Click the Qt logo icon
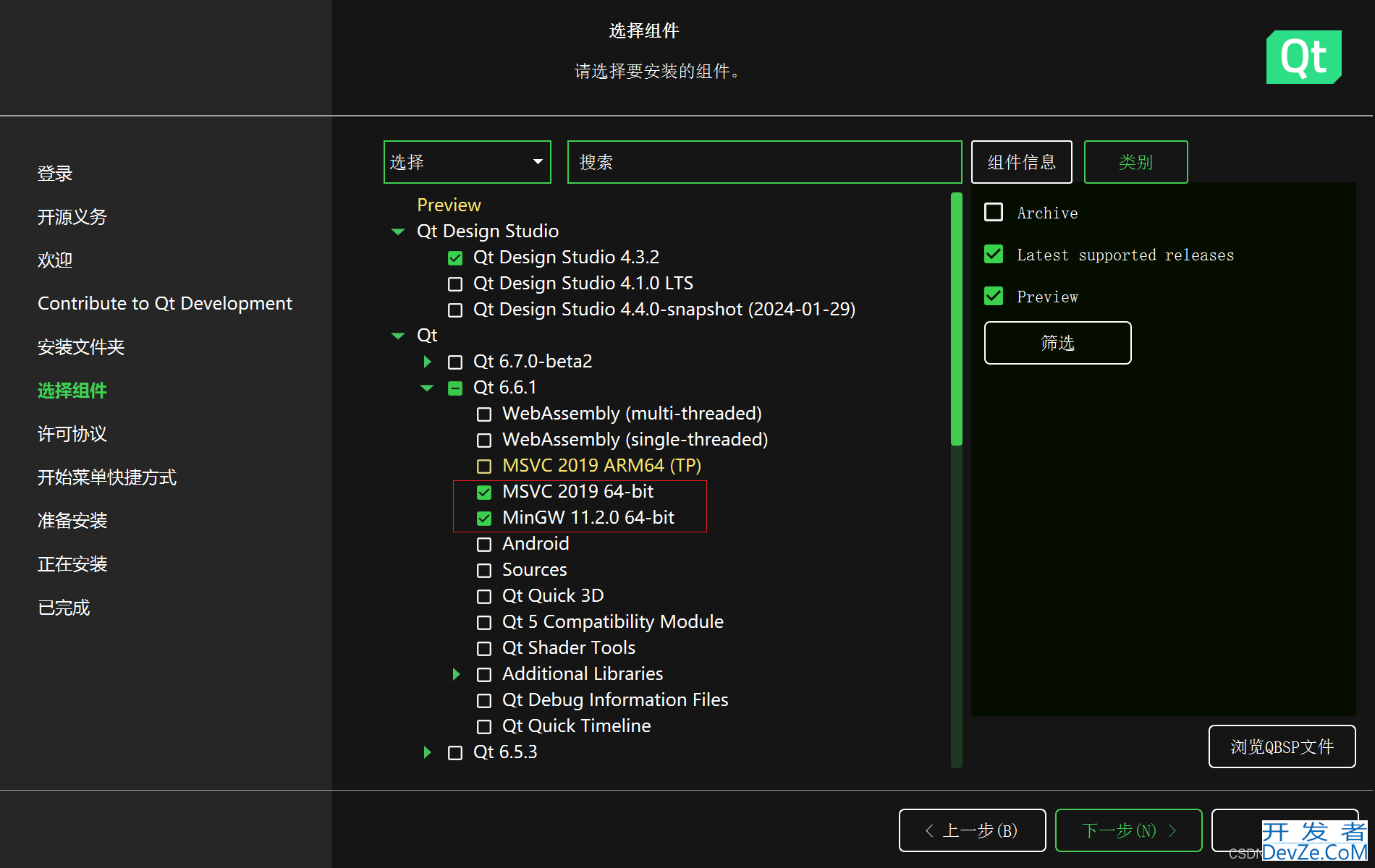 [1303, 57]
